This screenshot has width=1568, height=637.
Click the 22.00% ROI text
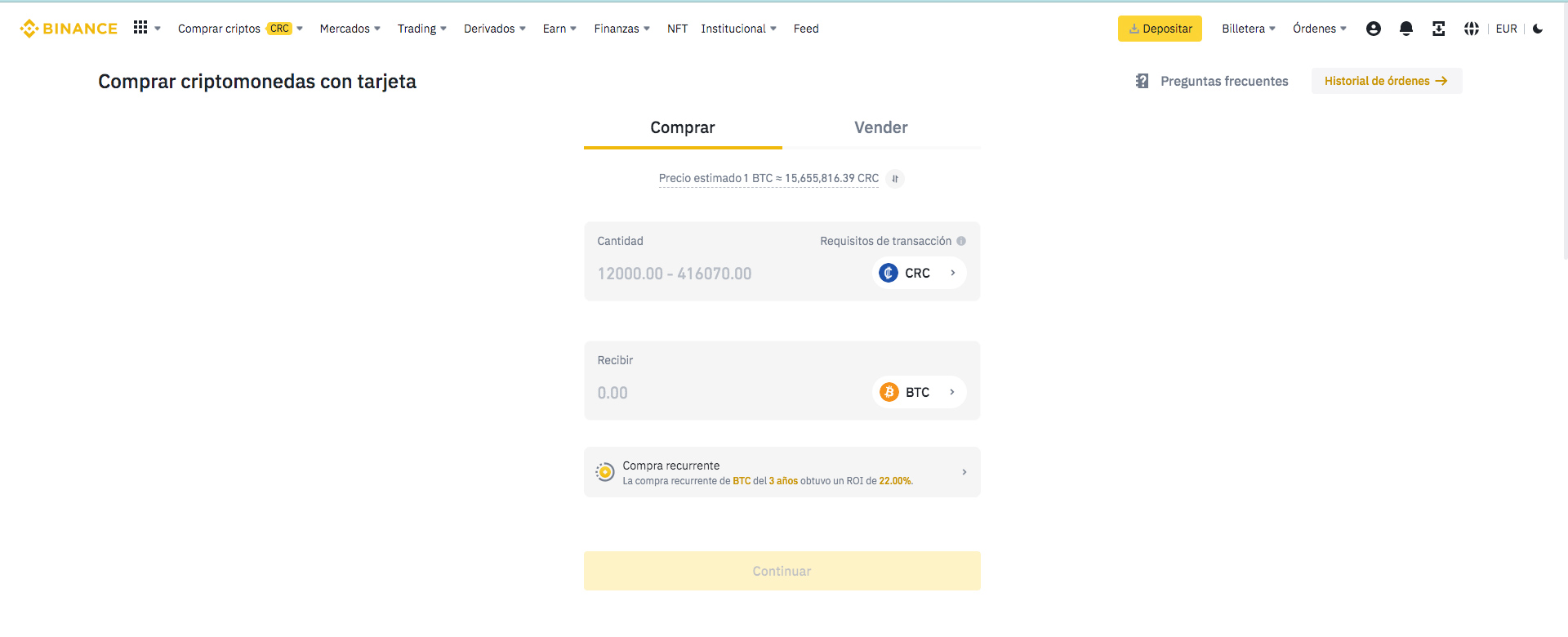(x=896, y=481)
